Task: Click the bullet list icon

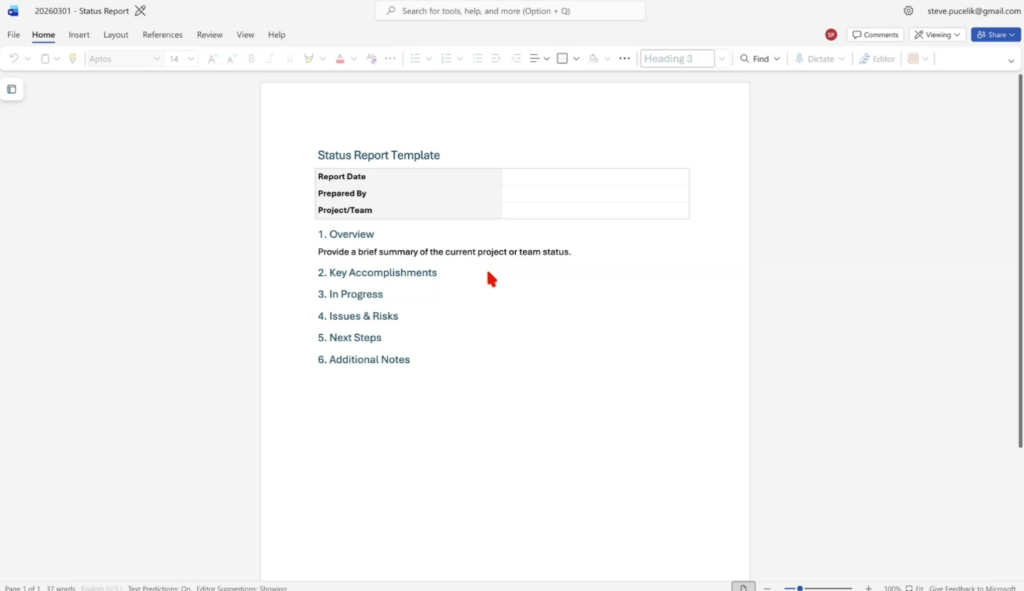Action: (x=416, y=59)
